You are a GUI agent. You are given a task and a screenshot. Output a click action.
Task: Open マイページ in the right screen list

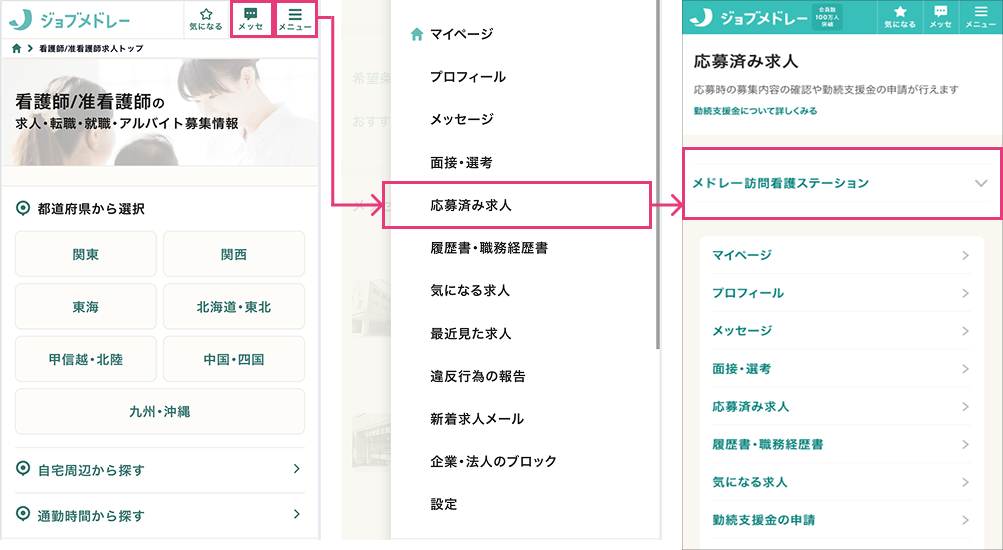(x=842, y=255)
